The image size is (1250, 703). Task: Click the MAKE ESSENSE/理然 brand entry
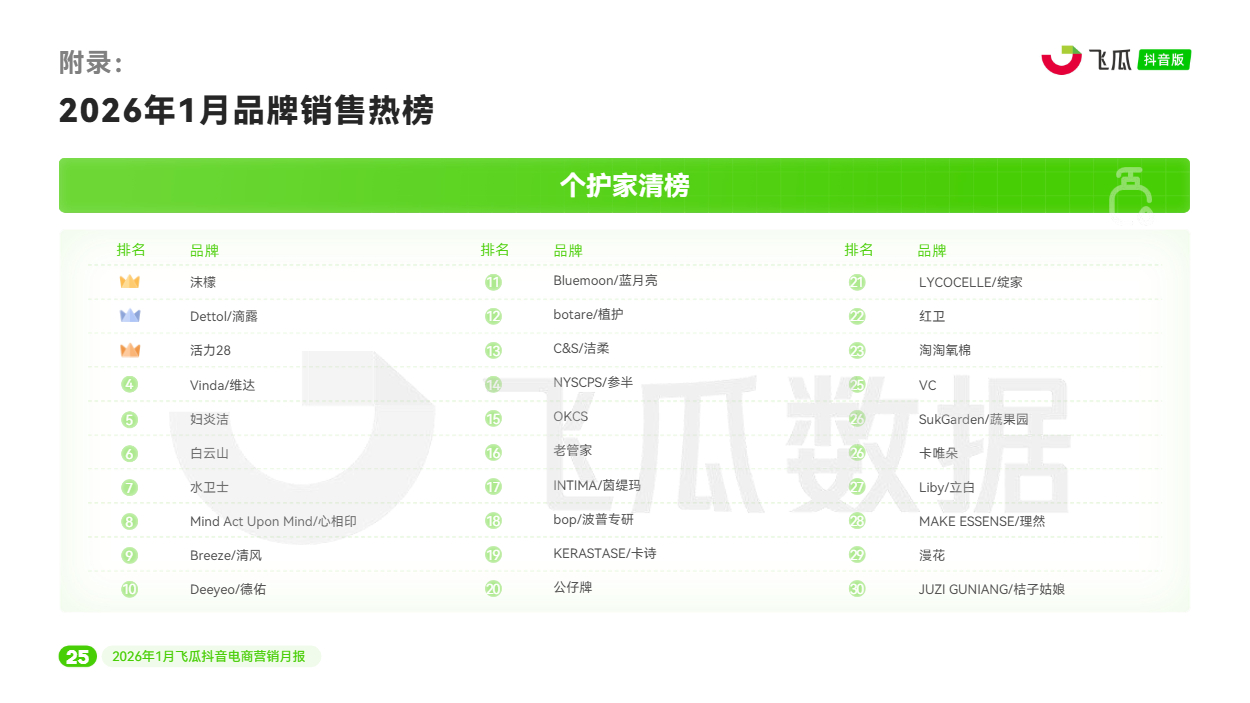[x=981, y=521]
